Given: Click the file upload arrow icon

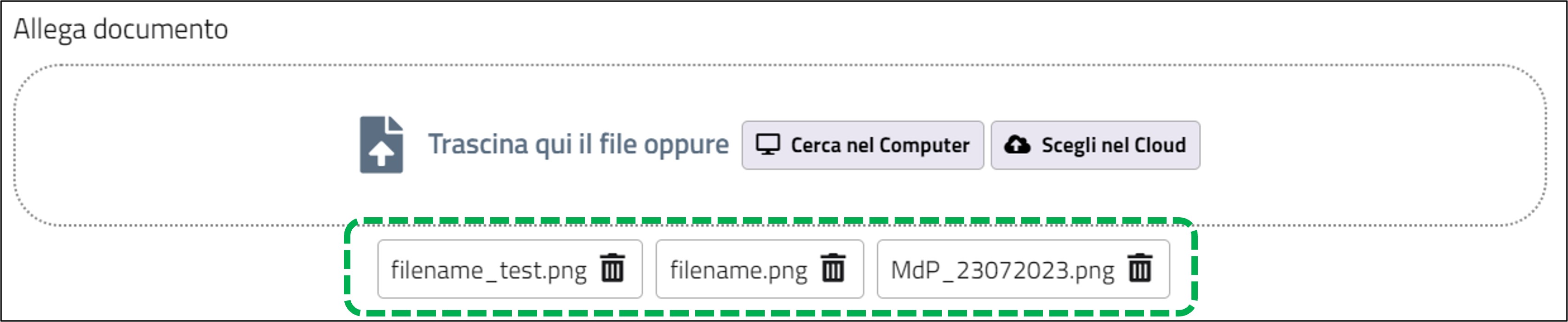Looking at the screenshot, I should tap(381, 145).
